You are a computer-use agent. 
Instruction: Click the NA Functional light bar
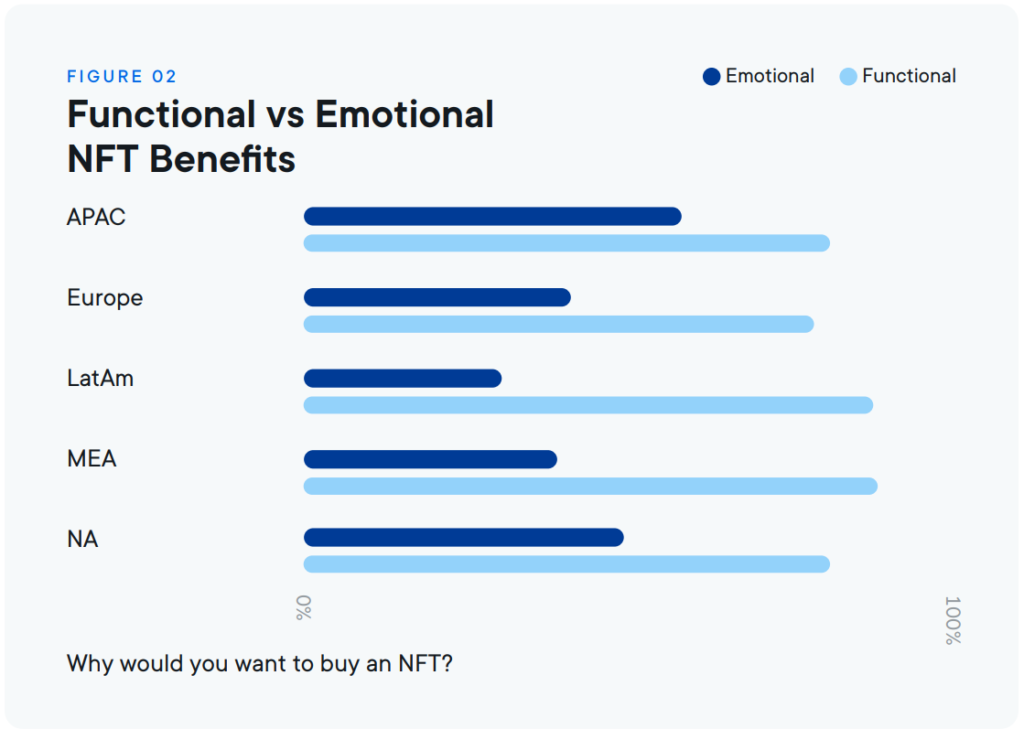[567, 564]
